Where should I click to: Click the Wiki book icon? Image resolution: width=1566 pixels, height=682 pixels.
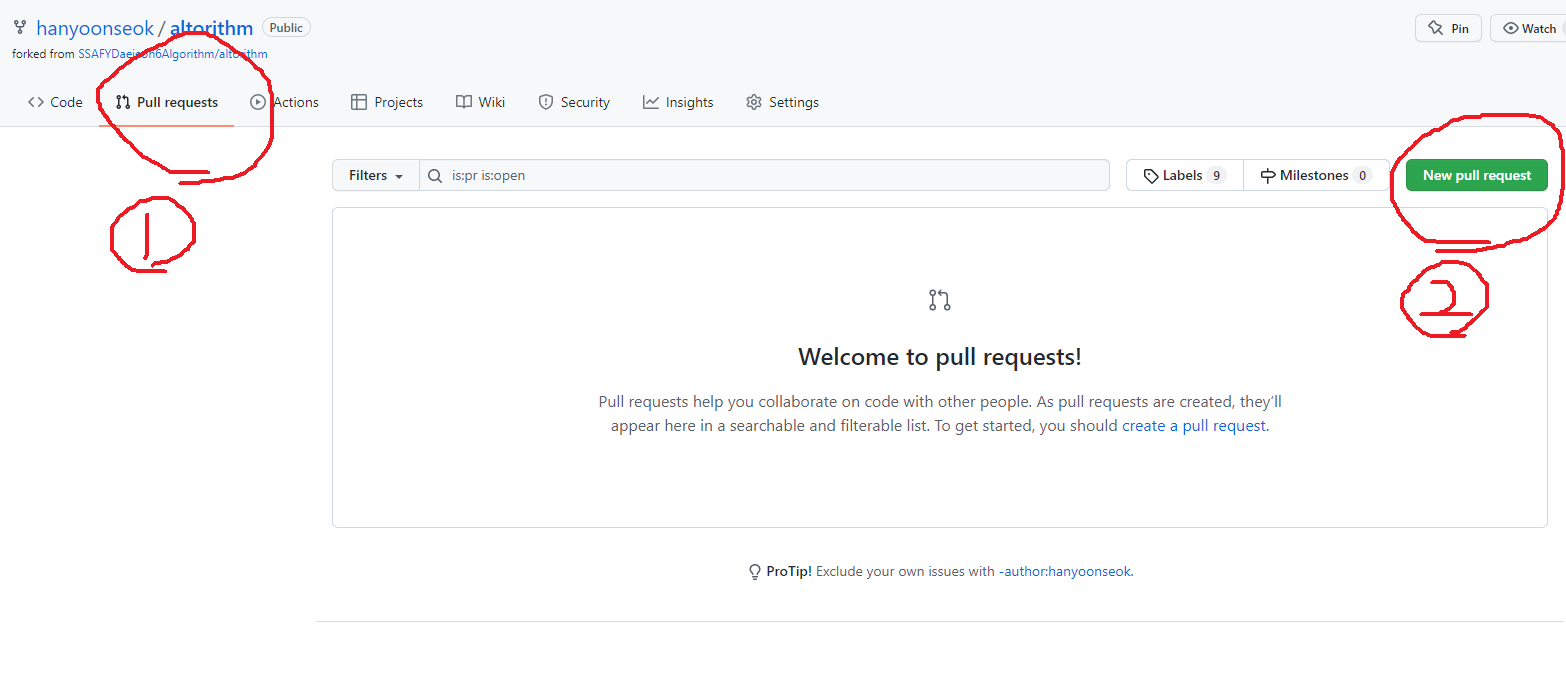tap(464, 102)
